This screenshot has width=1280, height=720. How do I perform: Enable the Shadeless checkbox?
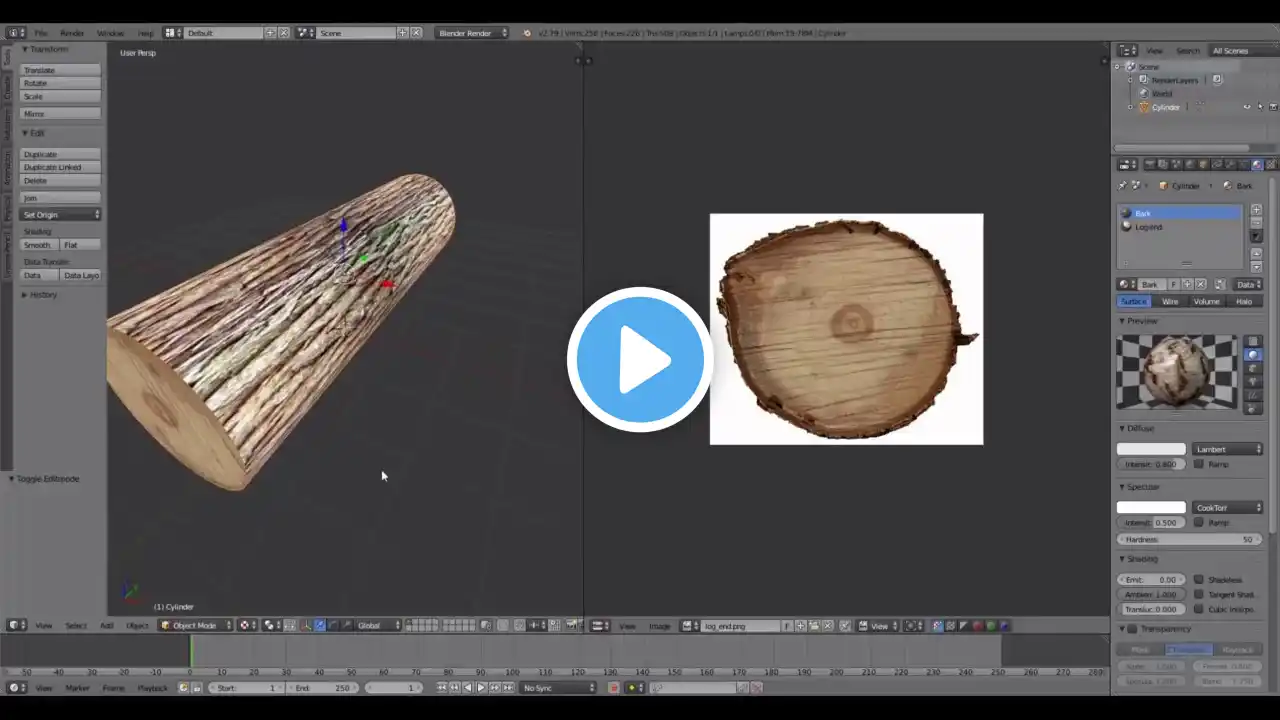pyautogui.click(x=1199, y=580)
